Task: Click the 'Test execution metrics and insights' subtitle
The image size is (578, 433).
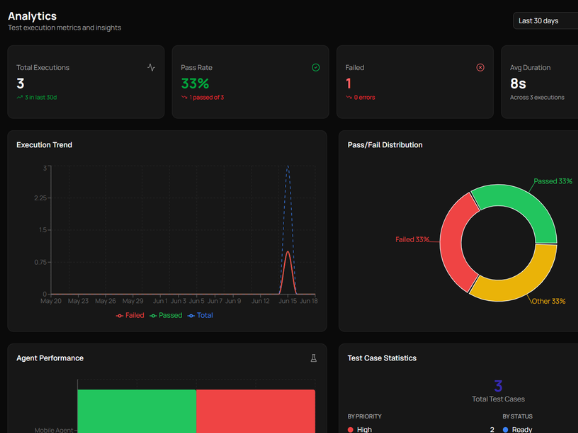Action: tap(65, 28)
